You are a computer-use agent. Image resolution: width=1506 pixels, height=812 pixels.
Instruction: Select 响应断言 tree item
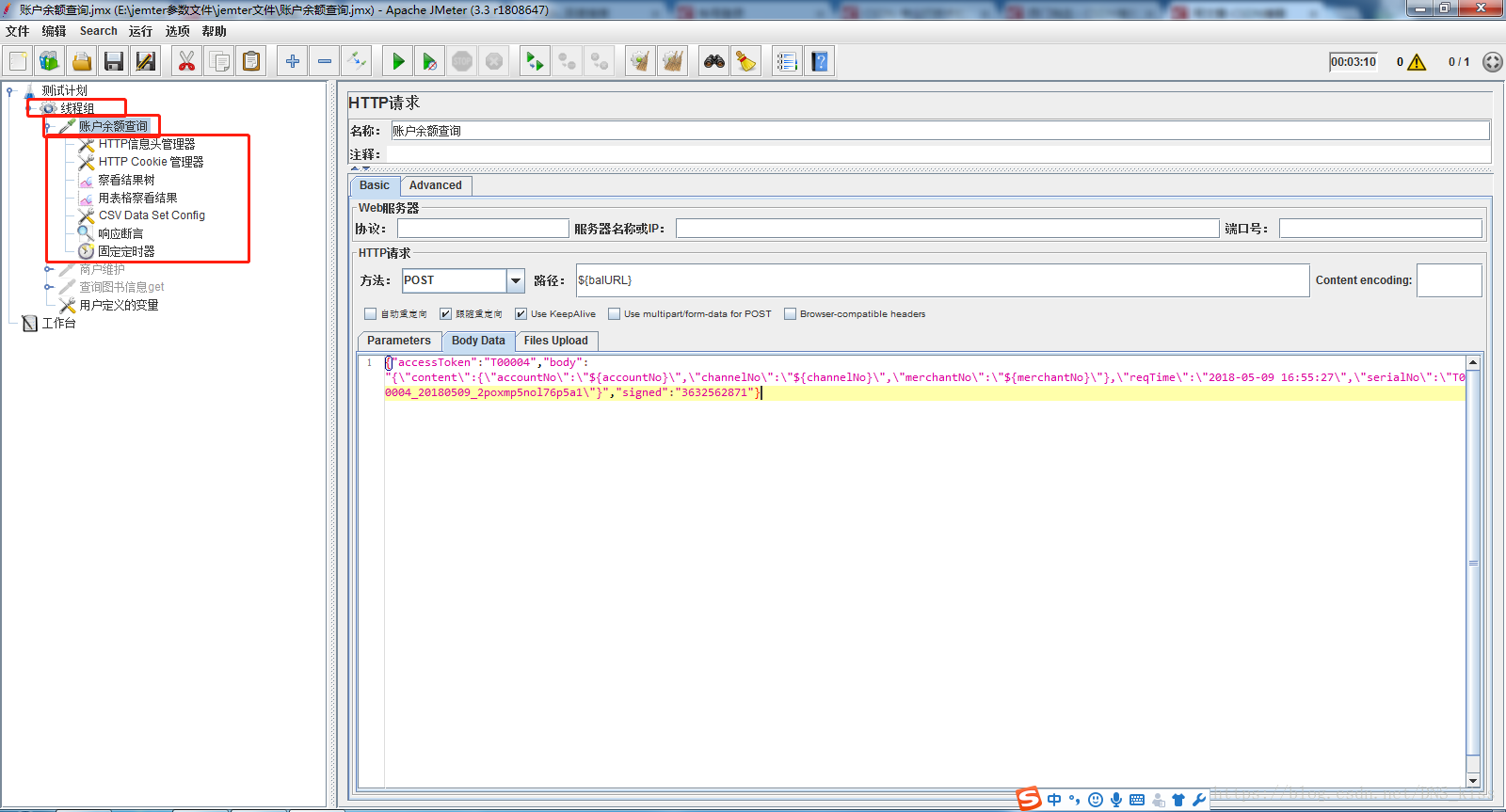(120, 233)
